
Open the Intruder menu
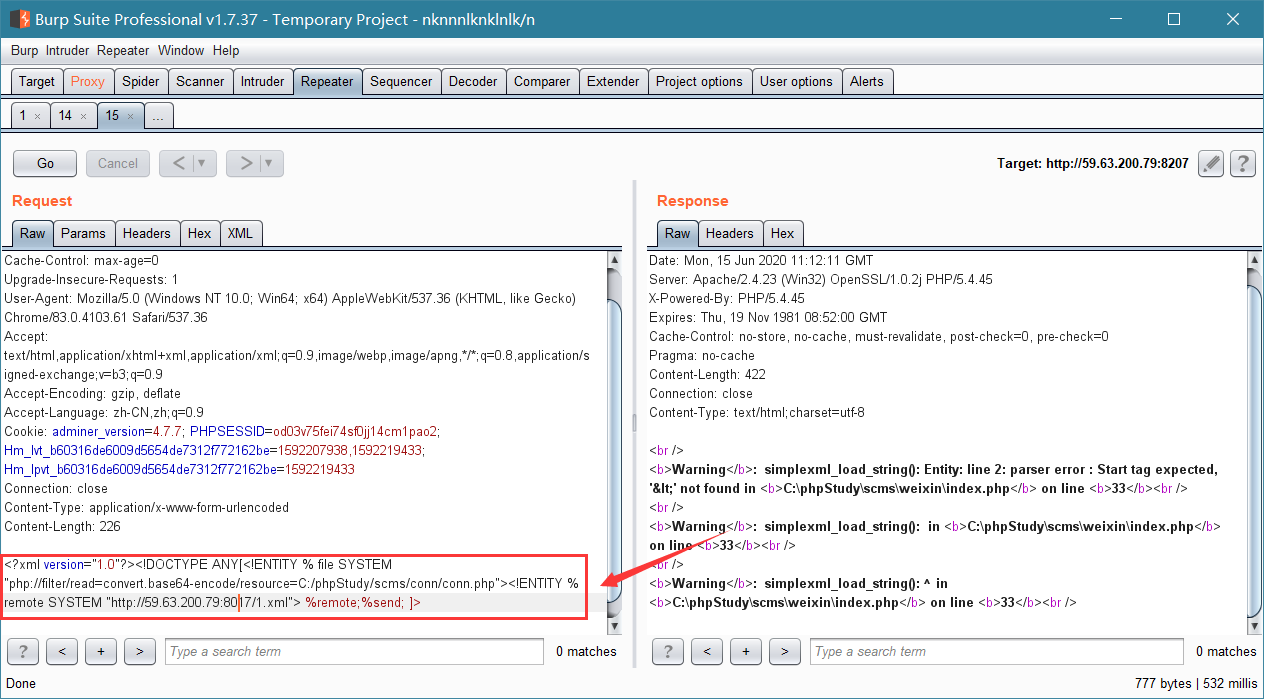pos(67,50)
